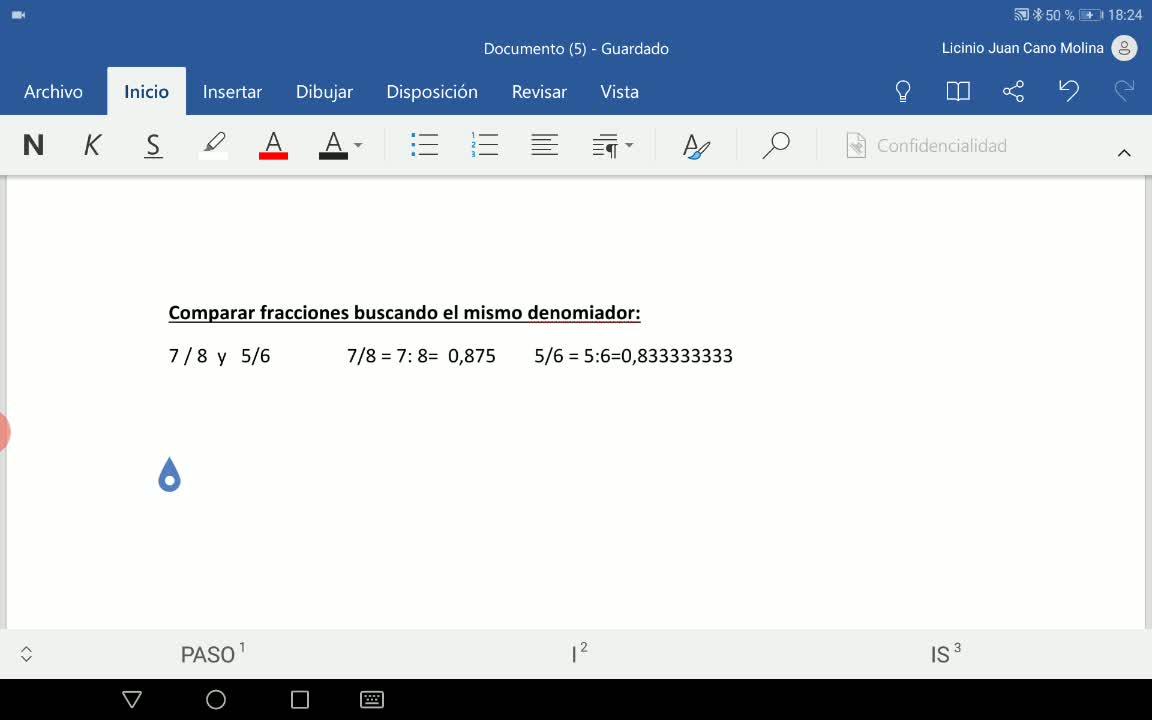The height and width of the screenshot is (720, 1152).
Task: Open the search magnifier tool
Action: [776, 145]
